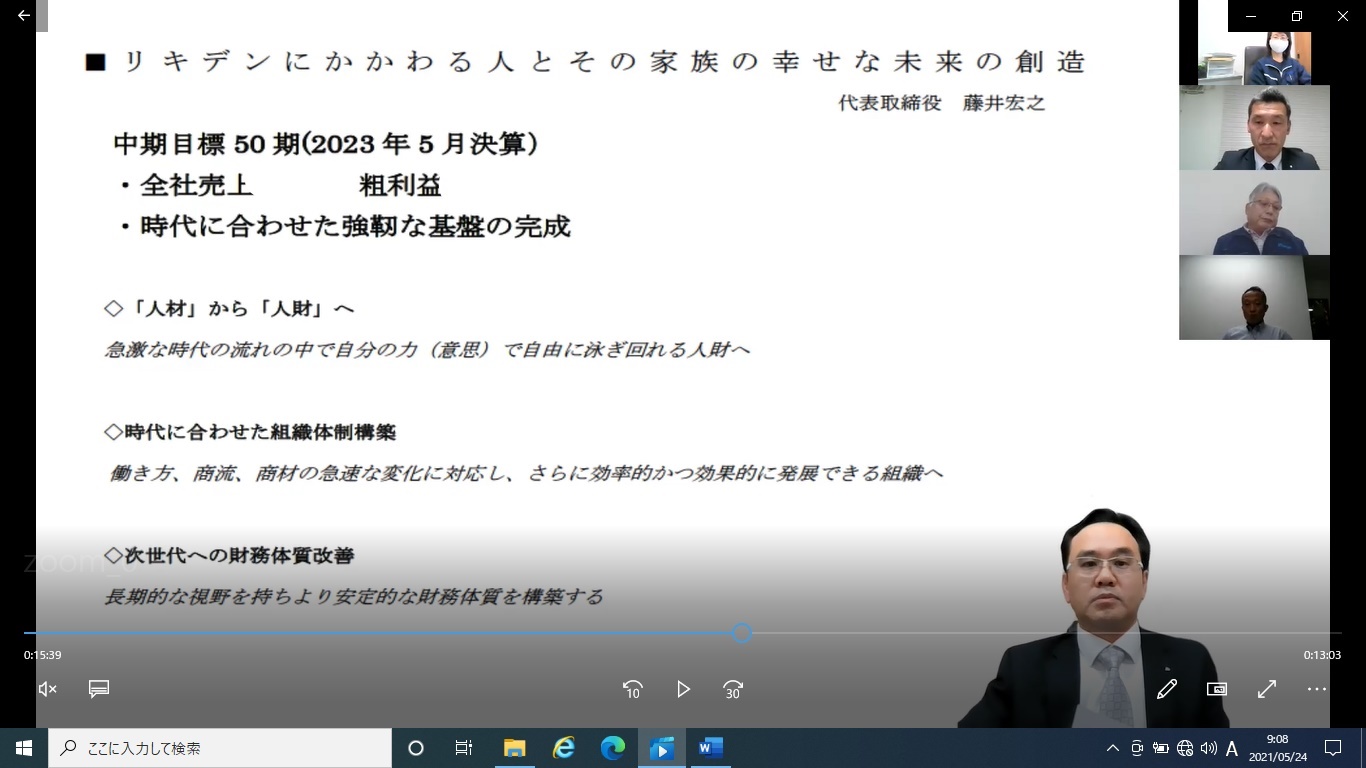Open system volume tray icon

(1208, 748)
